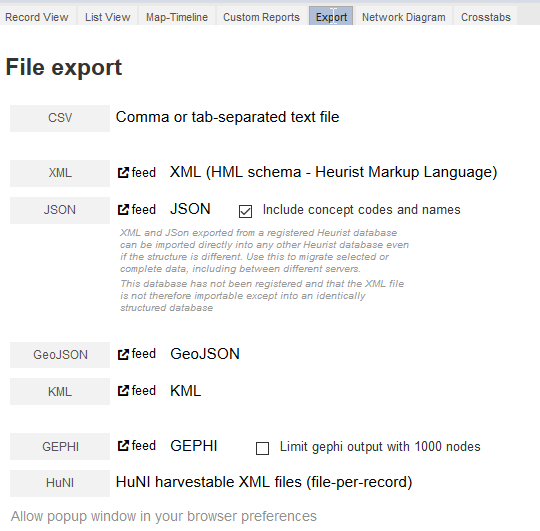Viewport: 540px width, 531px height.
Task: Uncheck Include concept codes and names
Action: point(245,211)
